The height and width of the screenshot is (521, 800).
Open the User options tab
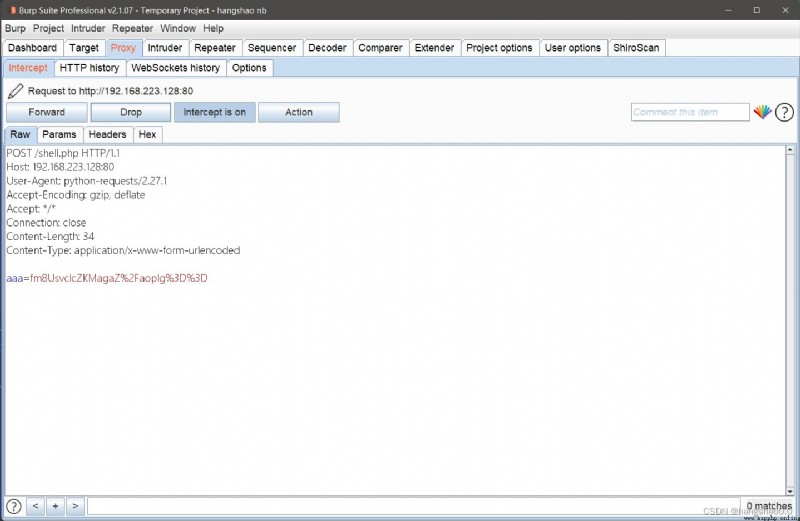(x=572, y=48)
